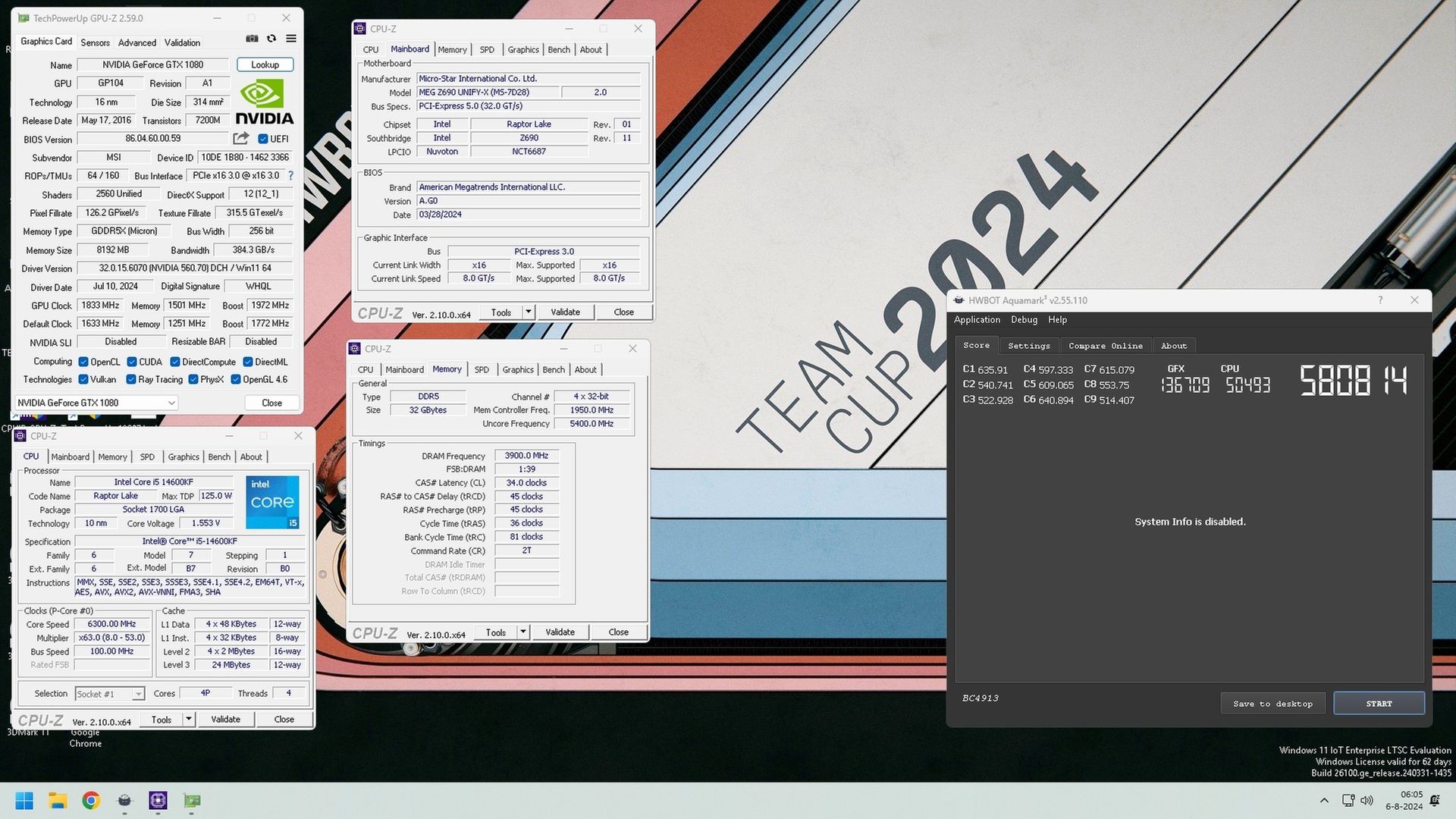This screenshot has width=1456, height=819.
Task: Click the GPU-Z title bar app icon
Action: coord(24,17)
